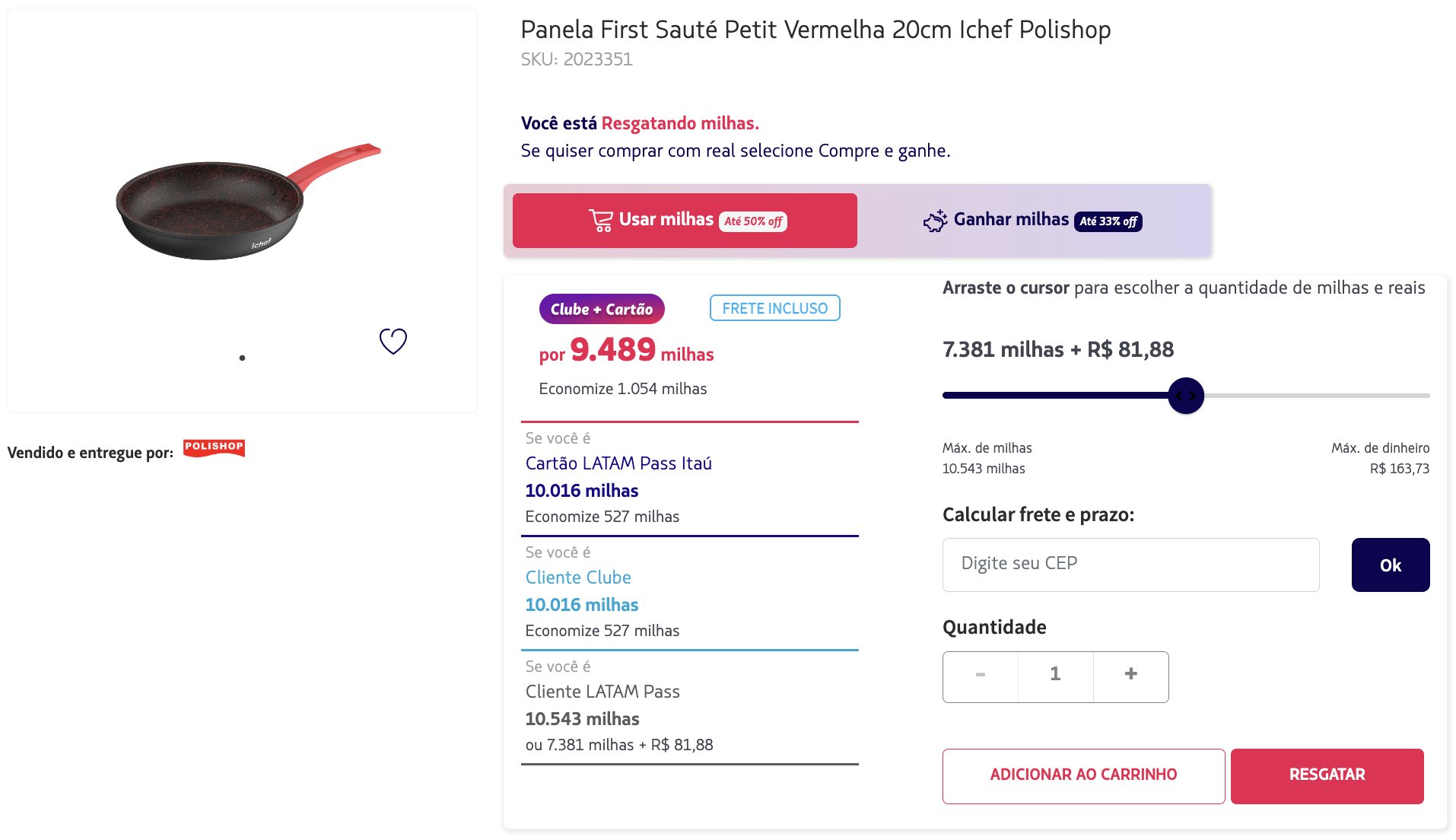
Task: Select the Usar milhas tab
Action: click(685, 221)
